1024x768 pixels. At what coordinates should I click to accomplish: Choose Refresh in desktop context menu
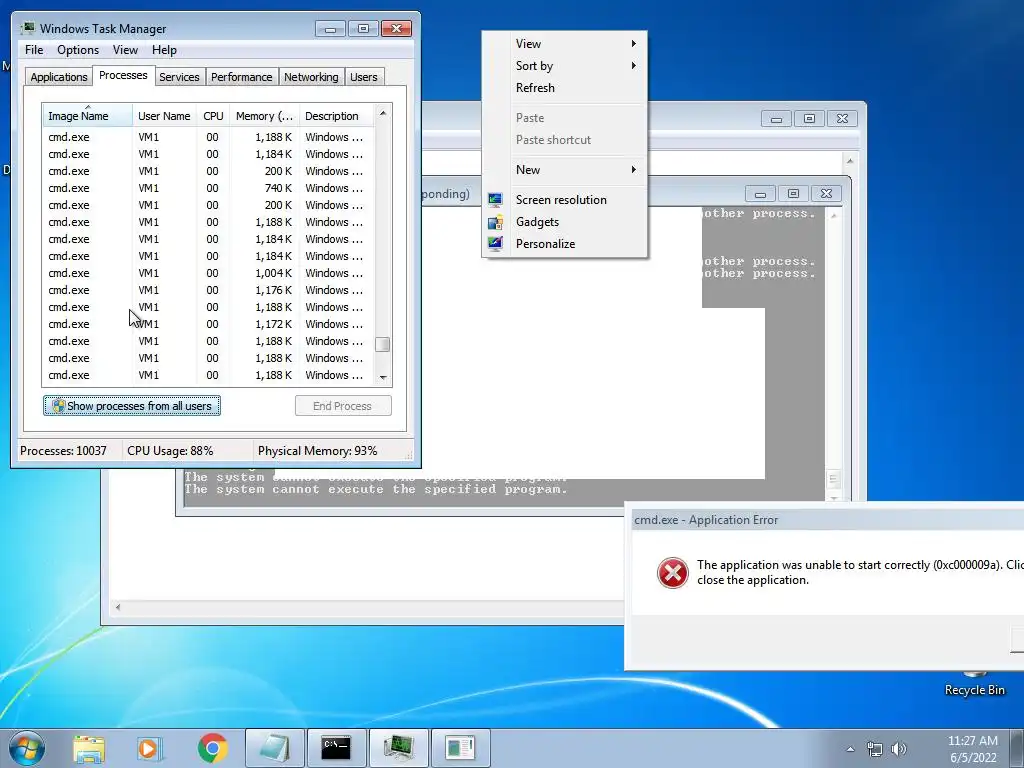[x=565, y=88]
